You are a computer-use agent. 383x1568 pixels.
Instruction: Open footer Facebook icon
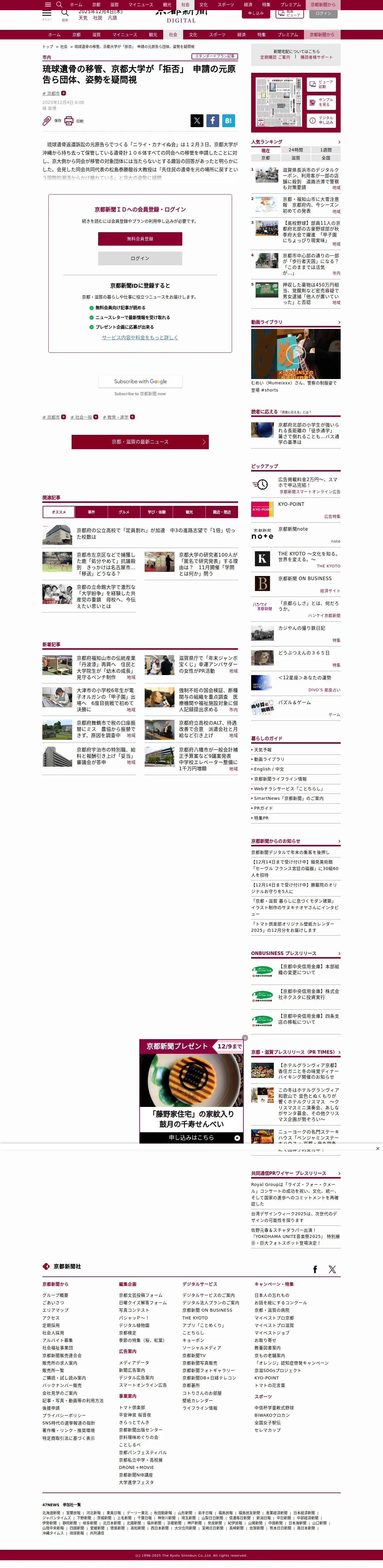[315, 1269]
